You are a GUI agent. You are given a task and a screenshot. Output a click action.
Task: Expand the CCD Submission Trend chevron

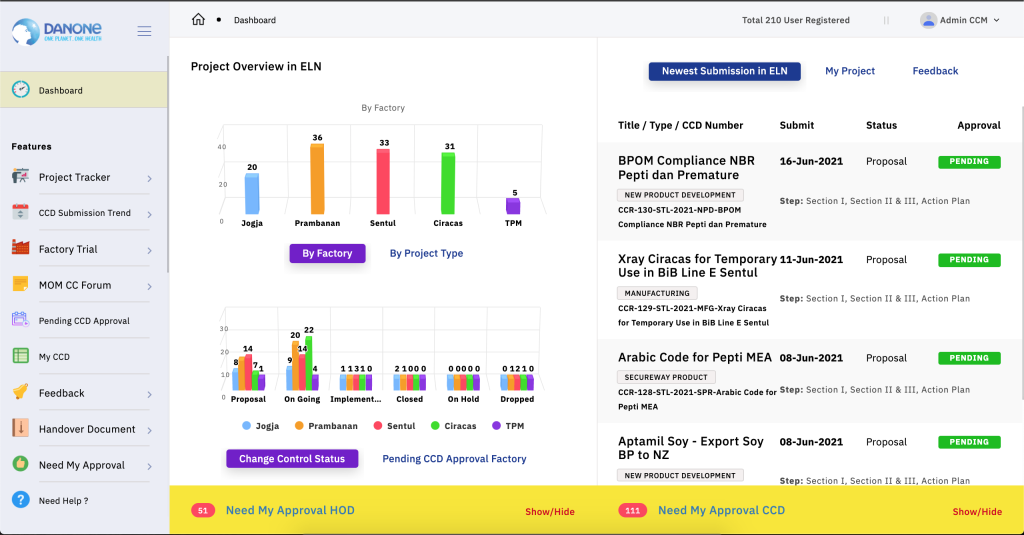[150, 214]
